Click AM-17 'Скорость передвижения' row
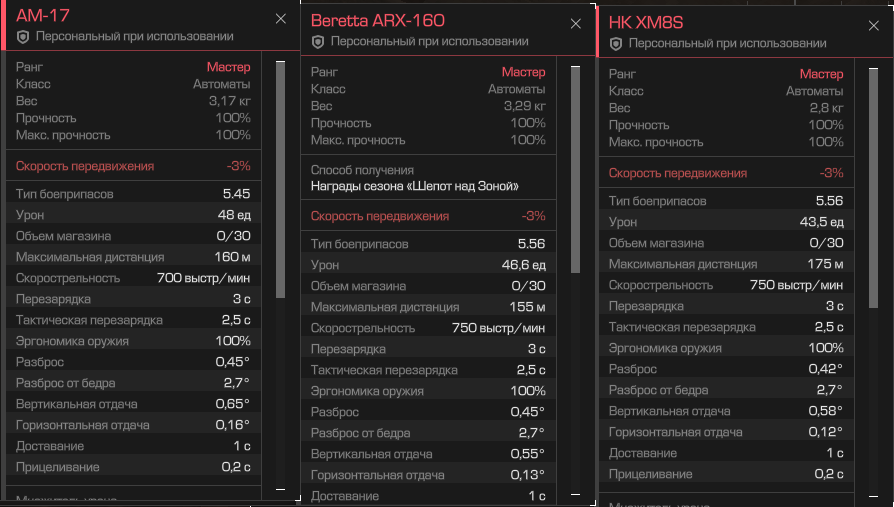 point(133,166)
